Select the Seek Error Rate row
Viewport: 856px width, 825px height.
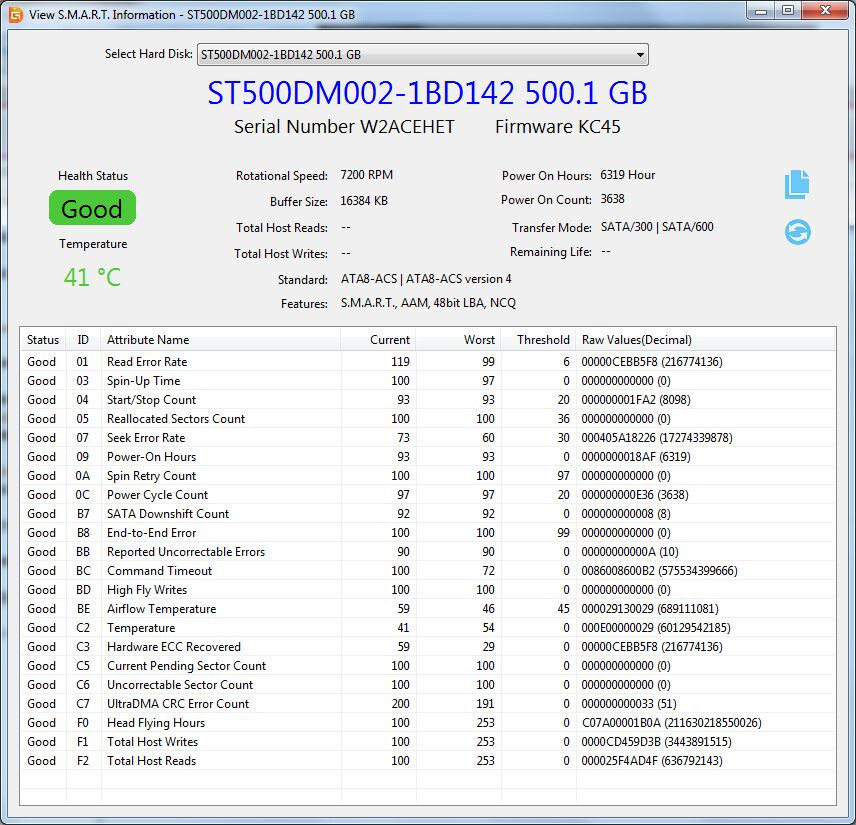coord(428,438)
